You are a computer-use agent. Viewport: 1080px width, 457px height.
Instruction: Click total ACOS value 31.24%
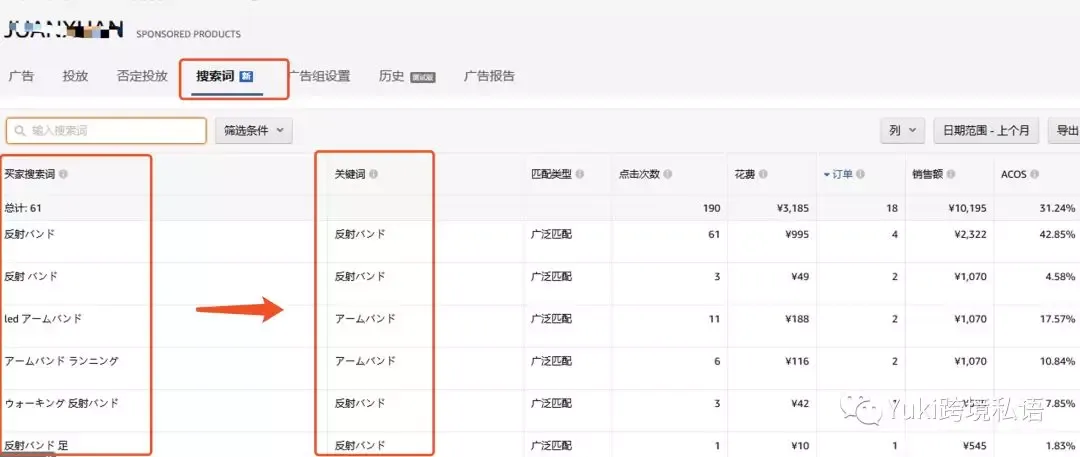coord(1059,207)
